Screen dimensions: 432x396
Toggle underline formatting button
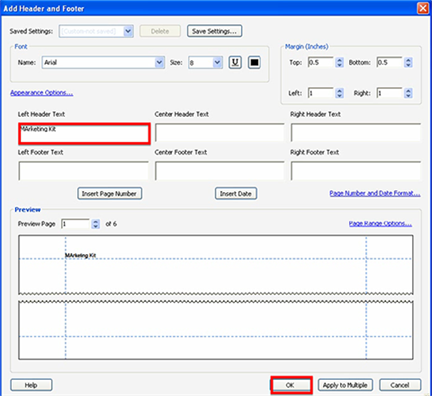coord(235,62)
